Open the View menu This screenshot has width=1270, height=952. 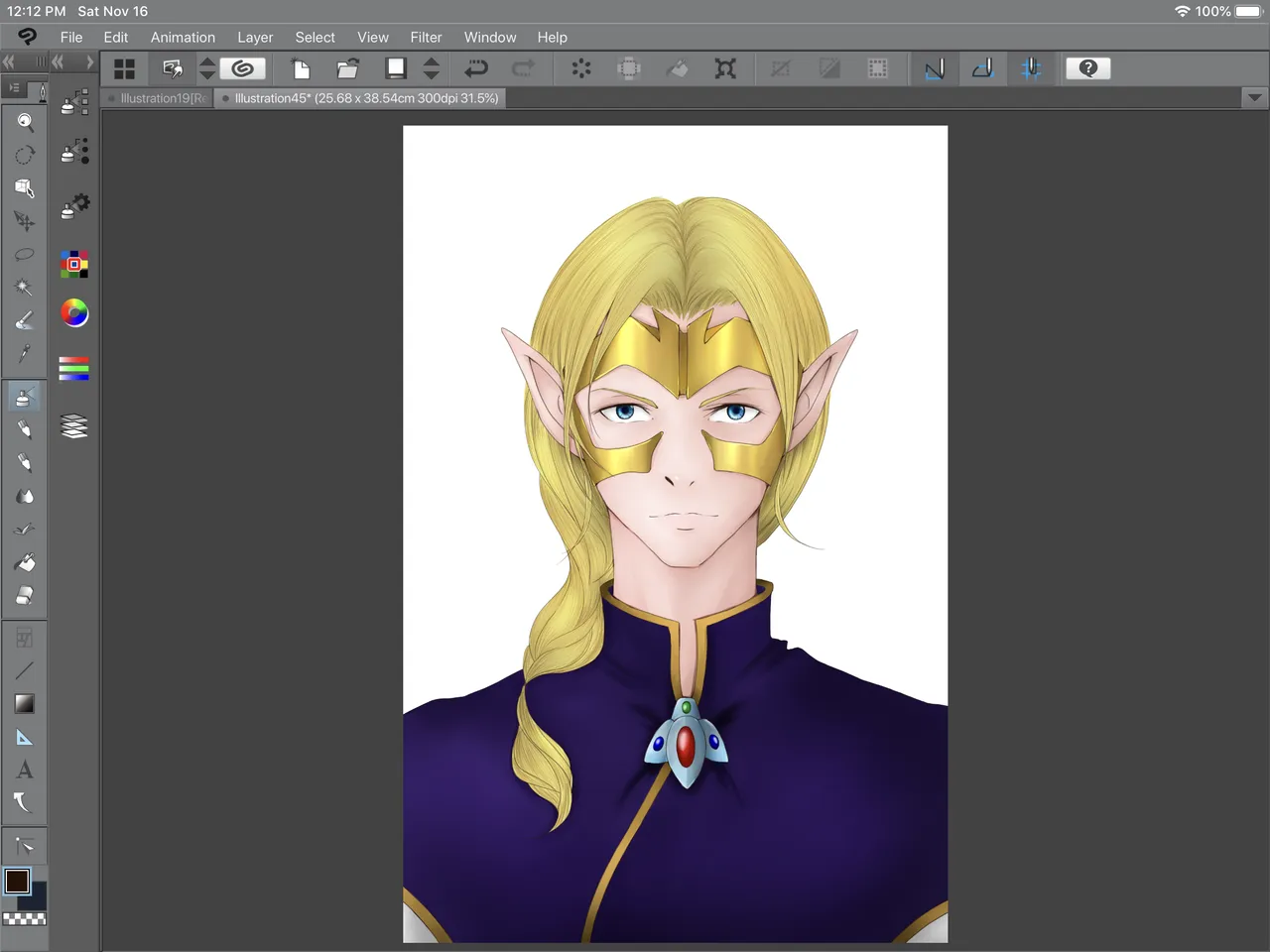[x=373, y=38]
